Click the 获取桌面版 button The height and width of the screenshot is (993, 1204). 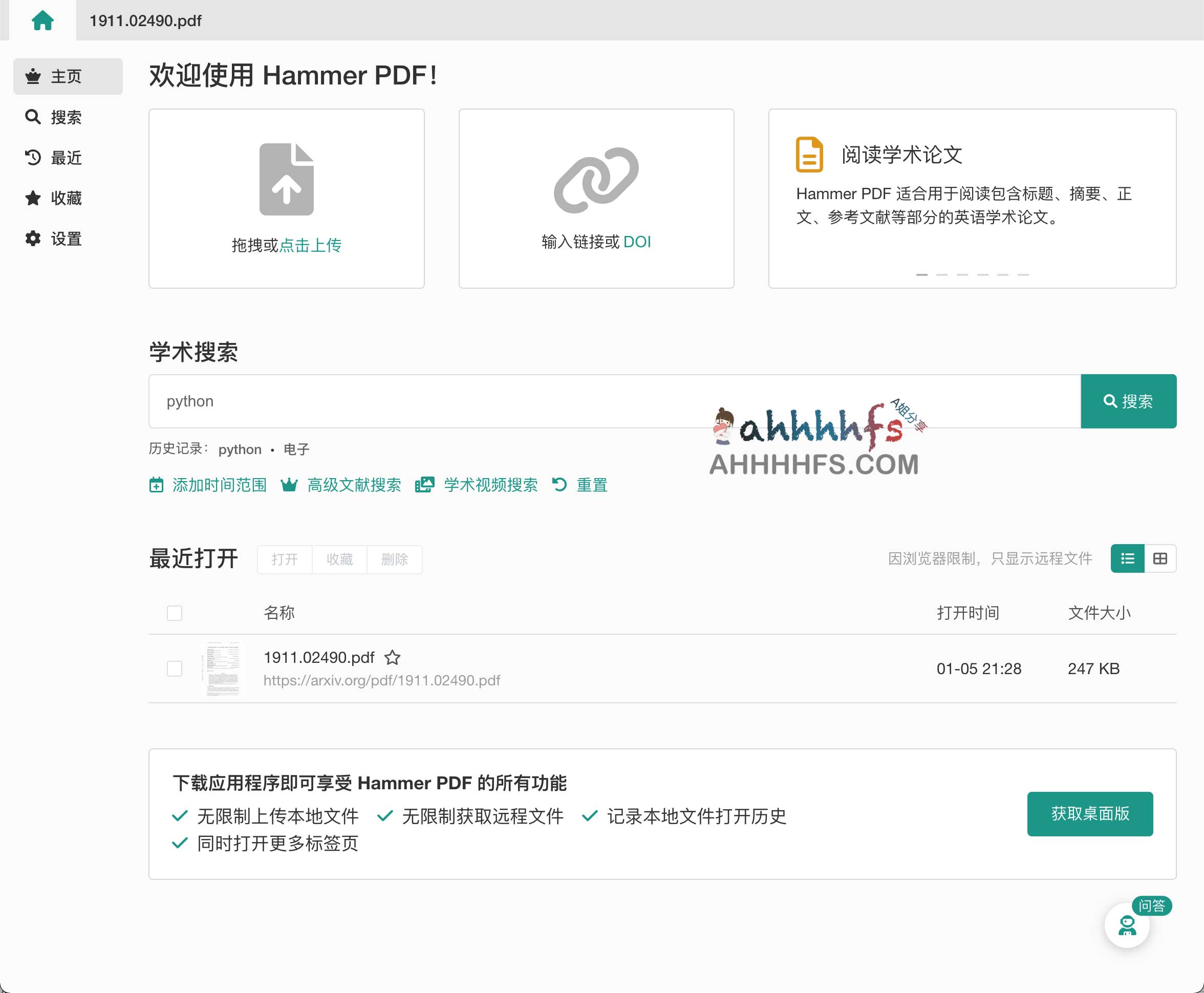pos(1090,814)
